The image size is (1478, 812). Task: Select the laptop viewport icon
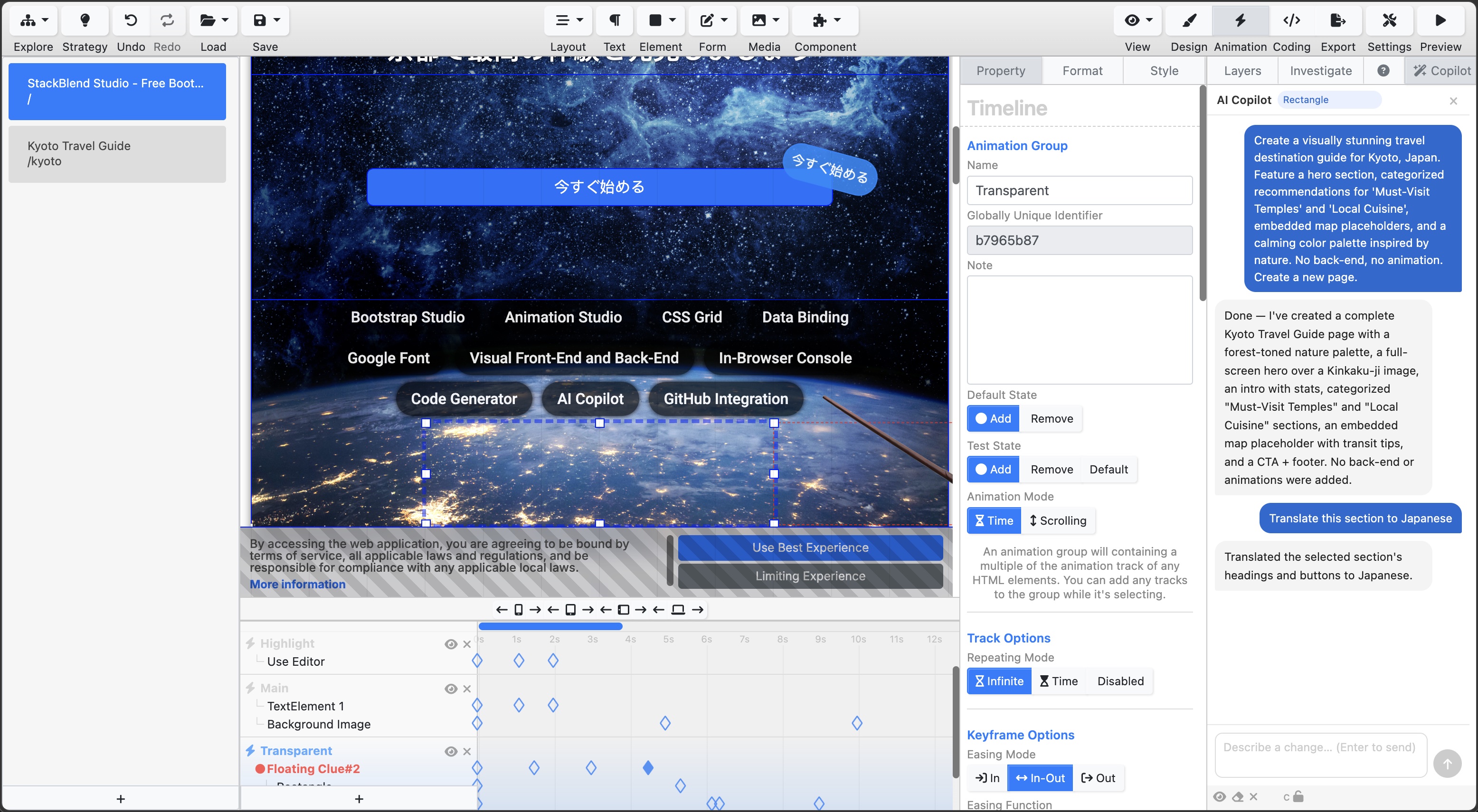678,609
